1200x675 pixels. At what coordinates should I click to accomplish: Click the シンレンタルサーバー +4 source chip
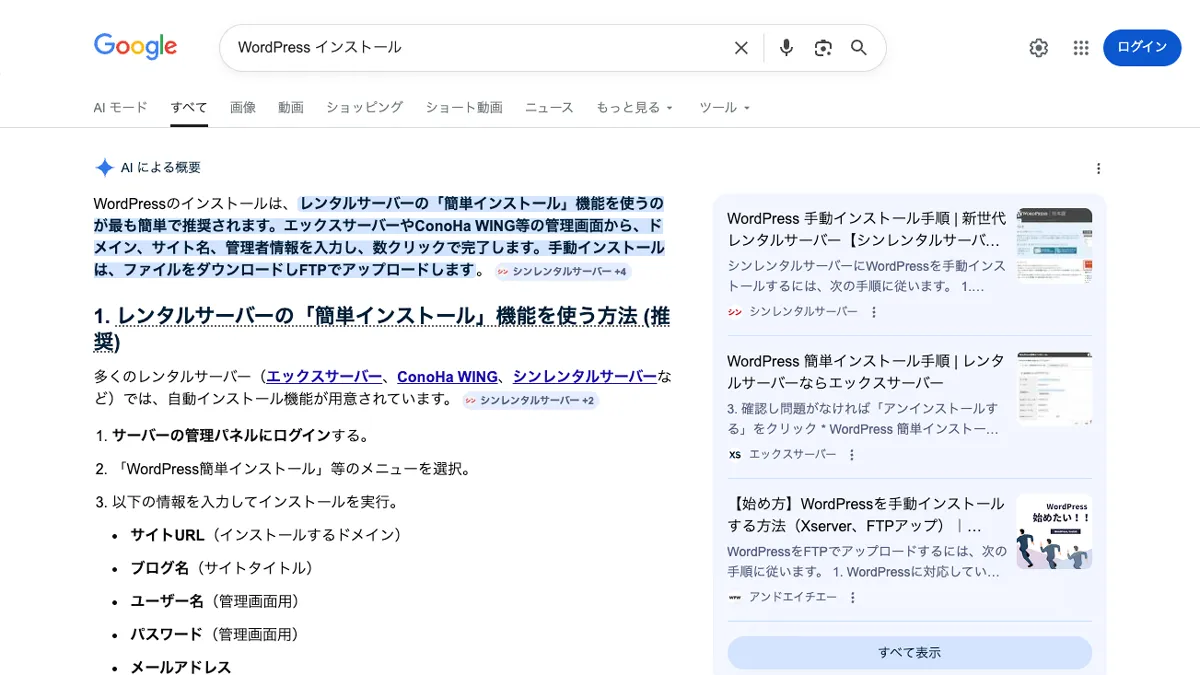[562, 271]
